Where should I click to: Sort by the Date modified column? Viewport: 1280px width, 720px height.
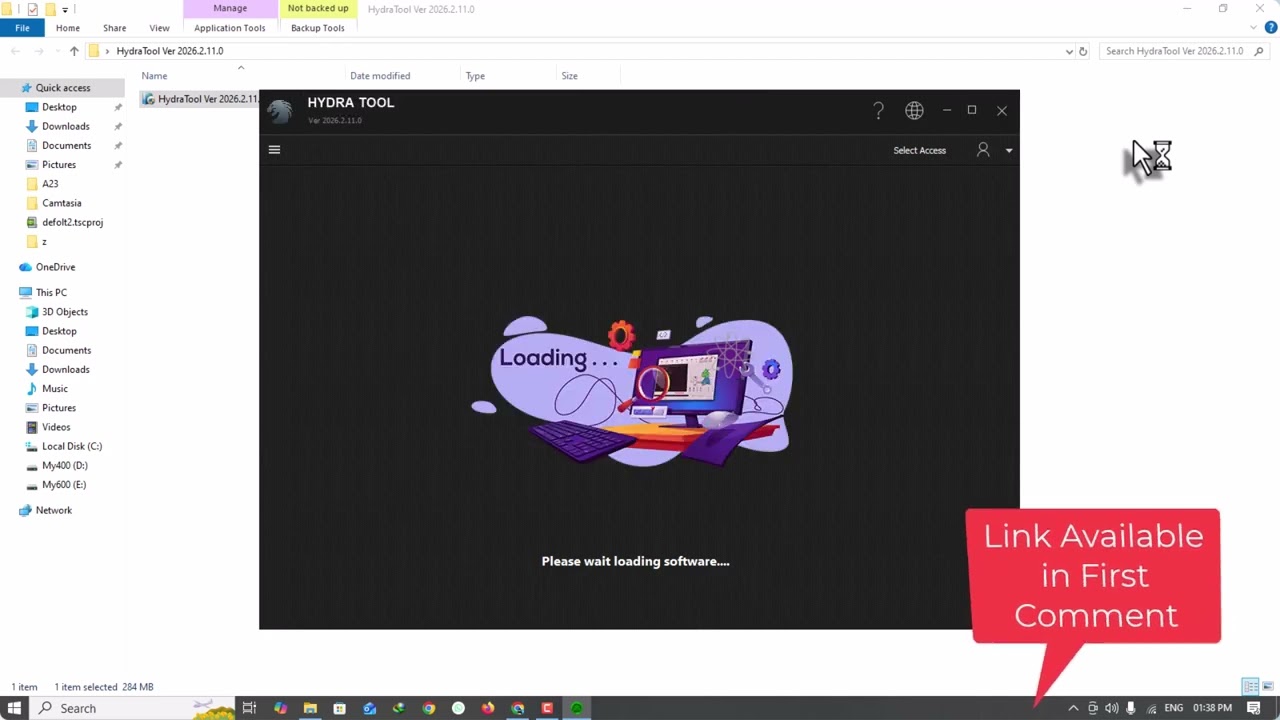coord(380,76)
